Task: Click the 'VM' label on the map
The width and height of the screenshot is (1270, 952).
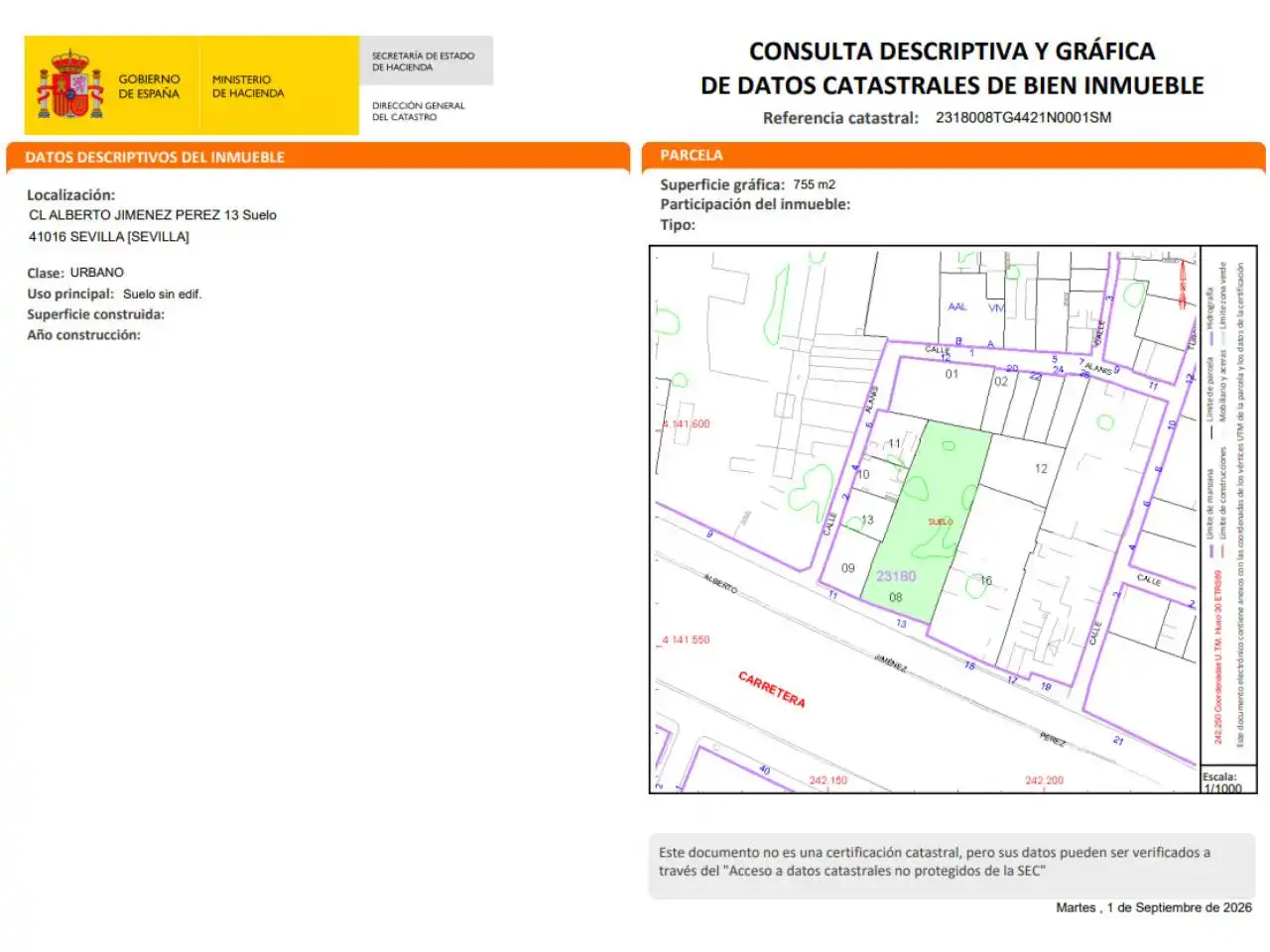Action: coord(996,307)
